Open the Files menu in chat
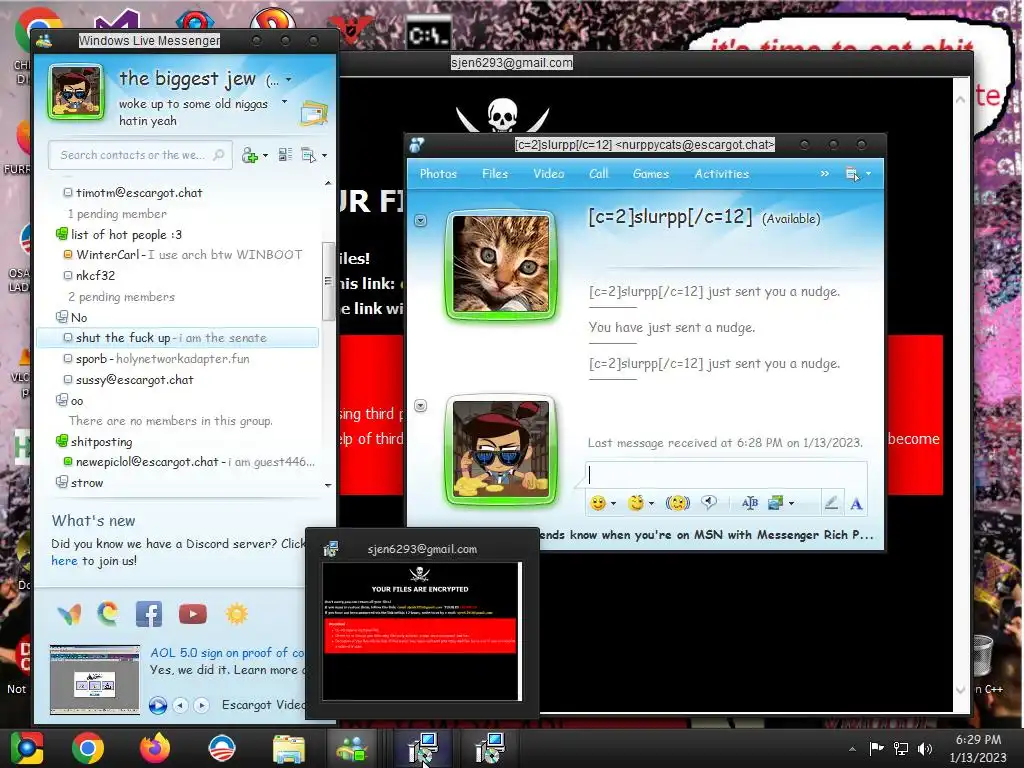The height and width of the screenshot is (768, 1024). tap(495, 174)
